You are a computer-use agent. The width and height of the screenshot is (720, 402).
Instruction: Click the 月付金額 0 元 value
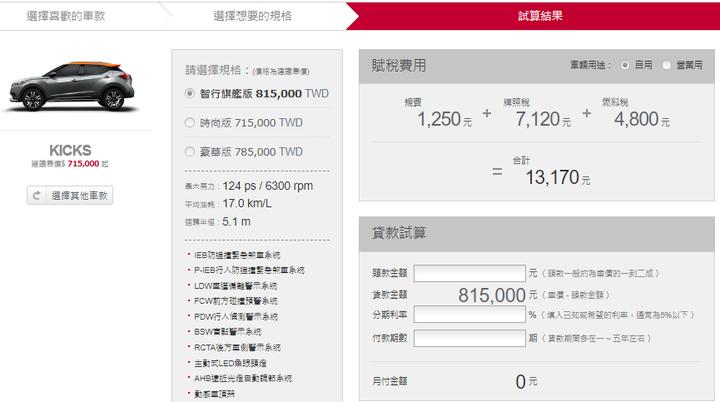pyautogui.click(x=526, y=381)
